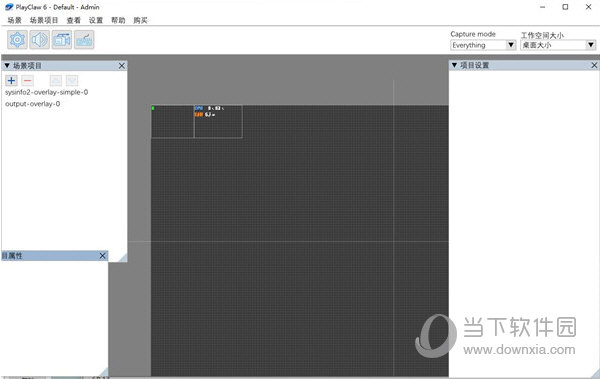Open the 查看 menu
This screenshot has height=379, width=600.
pyautogui.click(x=73, y=20)
